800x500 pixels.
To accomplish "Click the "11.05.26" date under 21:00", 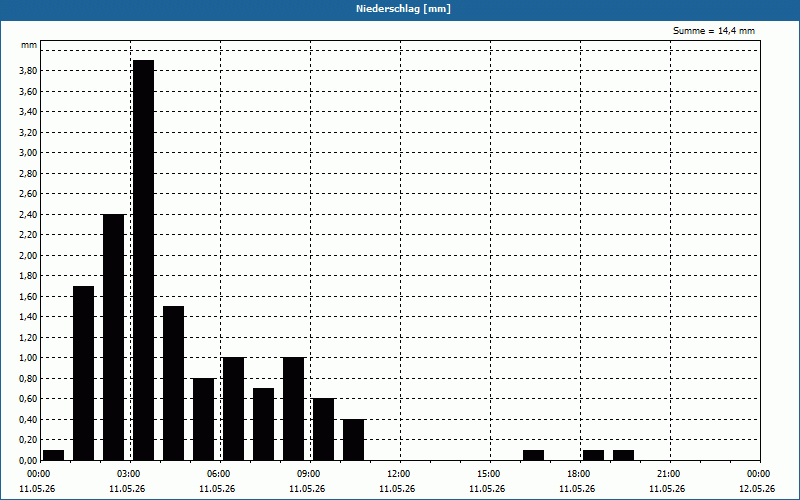I will pyautogui.click(x=667, y=489).
